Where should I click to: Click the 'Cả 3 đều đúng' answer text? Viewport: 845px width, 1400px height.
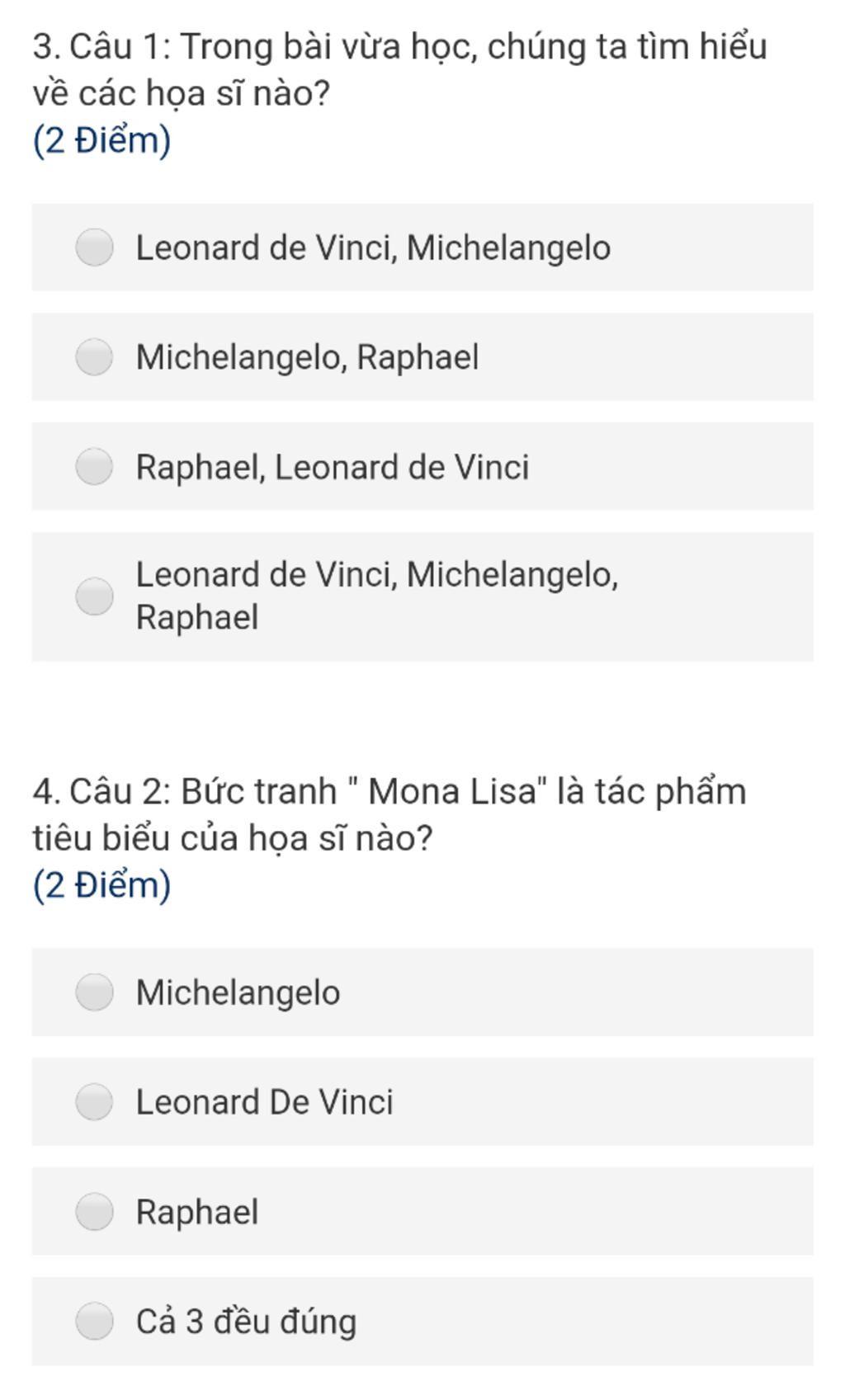[x=246, y=1322]
